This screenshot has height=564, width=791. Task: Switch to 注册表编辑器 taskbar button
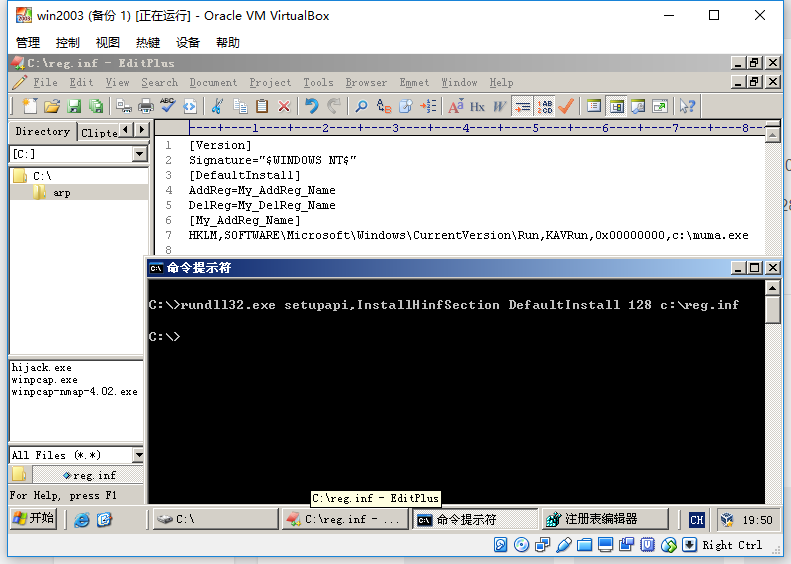pos(605,519)
